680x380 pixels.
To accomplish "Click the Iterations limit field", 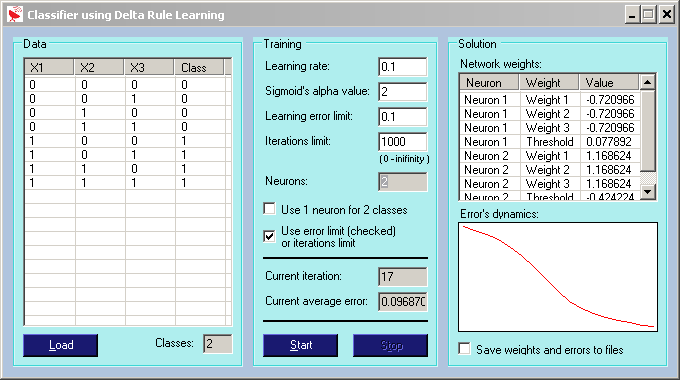I will (x=402, y=142).
